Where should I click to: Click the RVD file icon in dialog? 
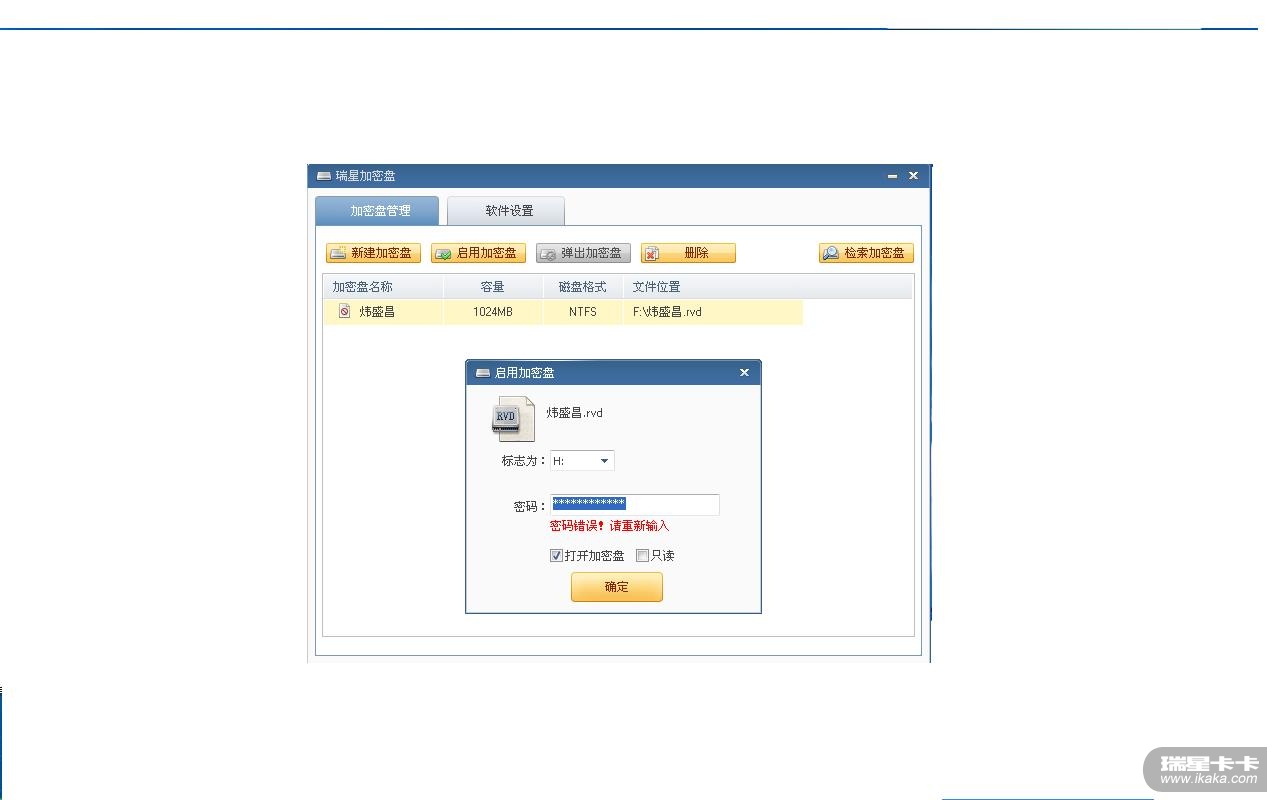point(513,419)
